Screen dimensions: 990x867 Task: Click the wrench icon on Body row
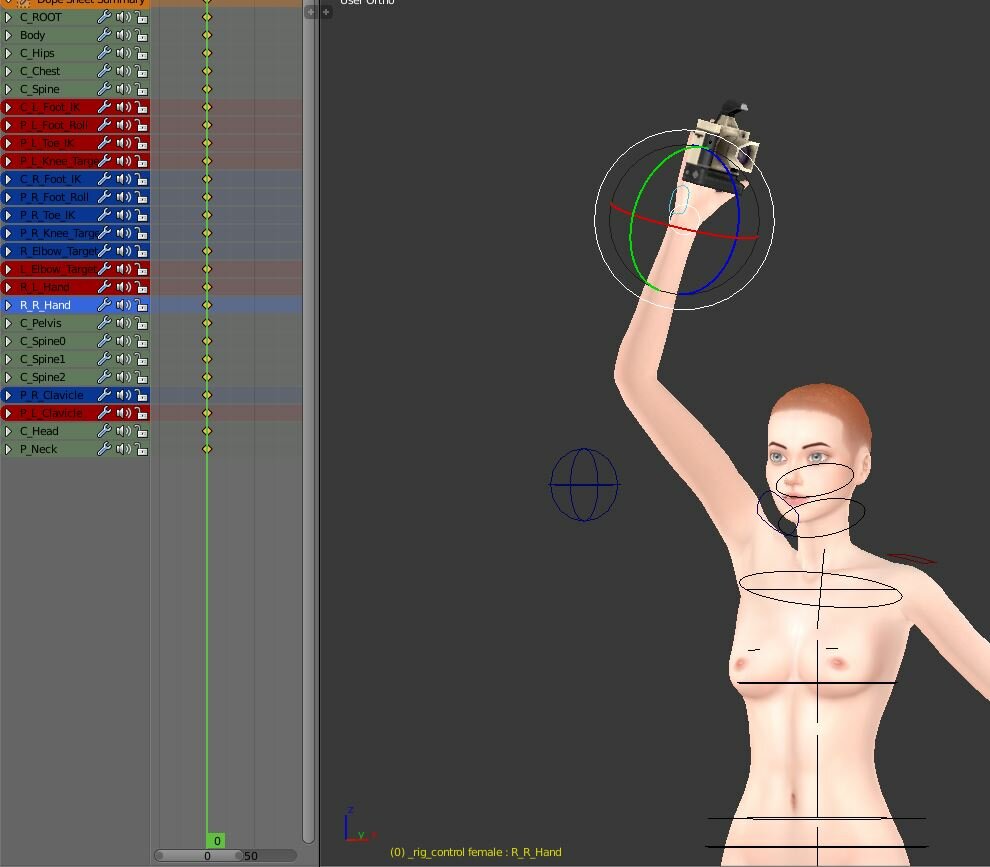[104, 35]
